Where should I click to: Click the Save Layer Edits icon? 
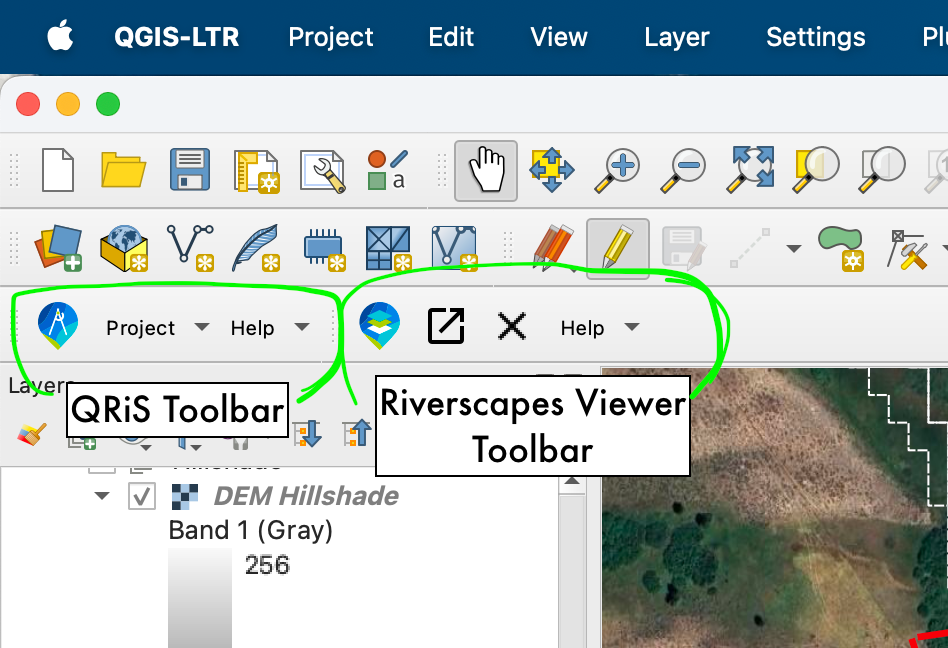[684, 248]
